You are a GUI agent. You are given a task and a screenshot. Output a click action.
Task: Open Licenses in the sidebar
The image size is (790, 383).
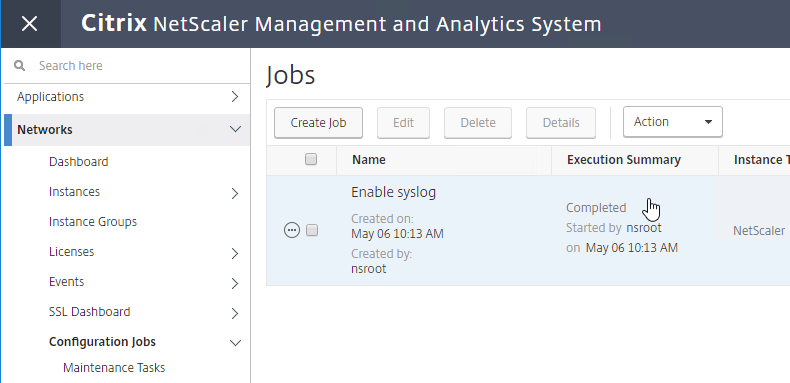[71, 251]
